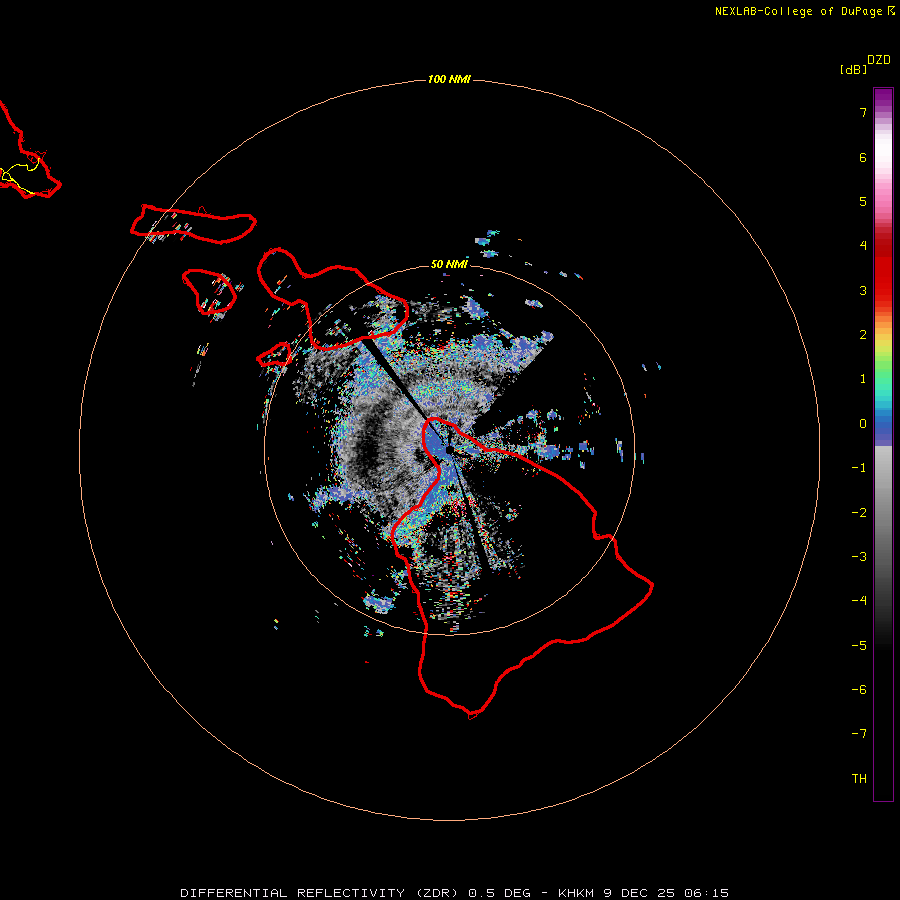Click the red band of the color bar
900x900 pixels.
click(x=883, y=270)
